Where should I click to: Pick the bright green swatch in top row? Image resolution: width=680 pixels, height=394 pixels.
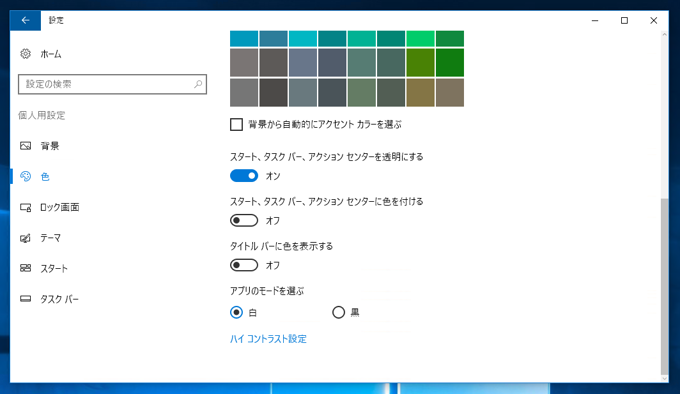click(420, 39)
